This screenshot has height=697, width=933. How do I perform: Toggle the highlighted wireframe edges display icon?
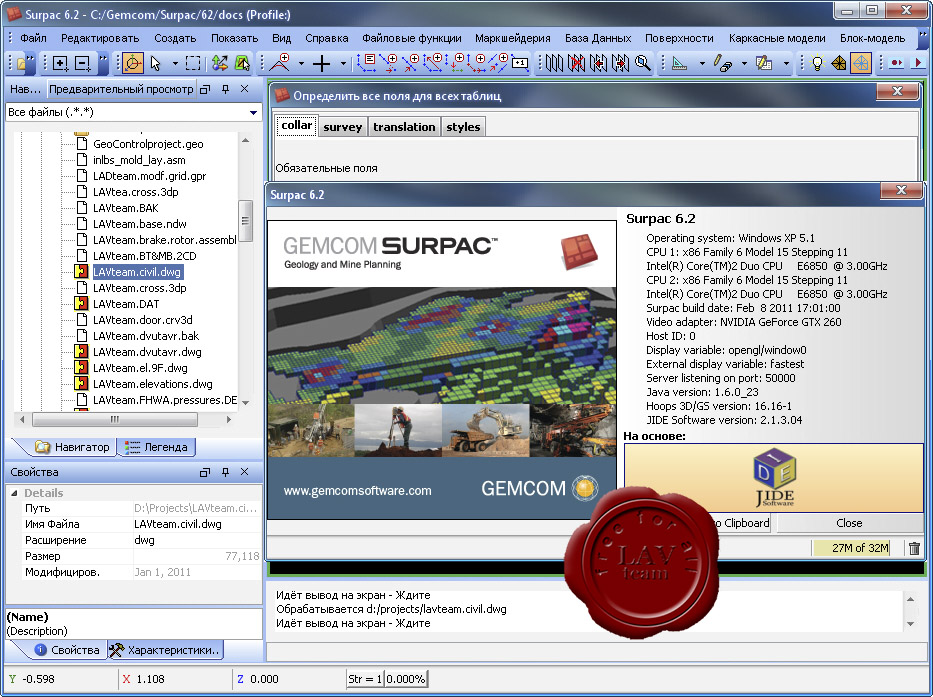pyautogui.click(x=861, y=63)
